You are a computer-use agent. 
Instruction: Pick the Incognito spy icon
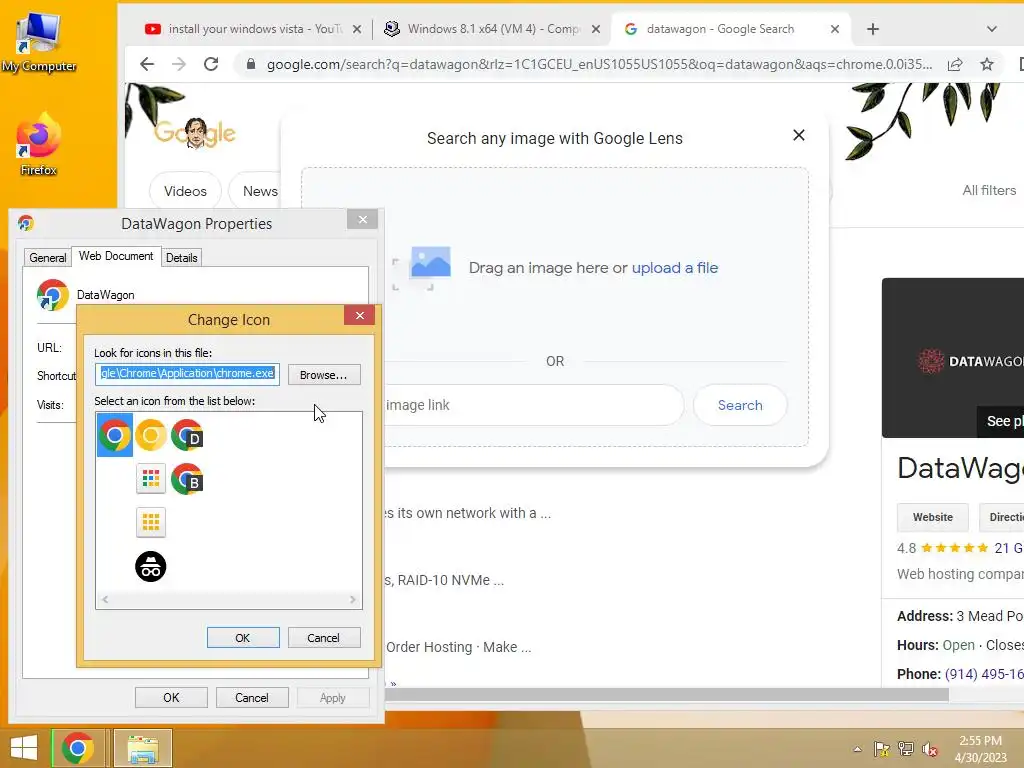151,566
